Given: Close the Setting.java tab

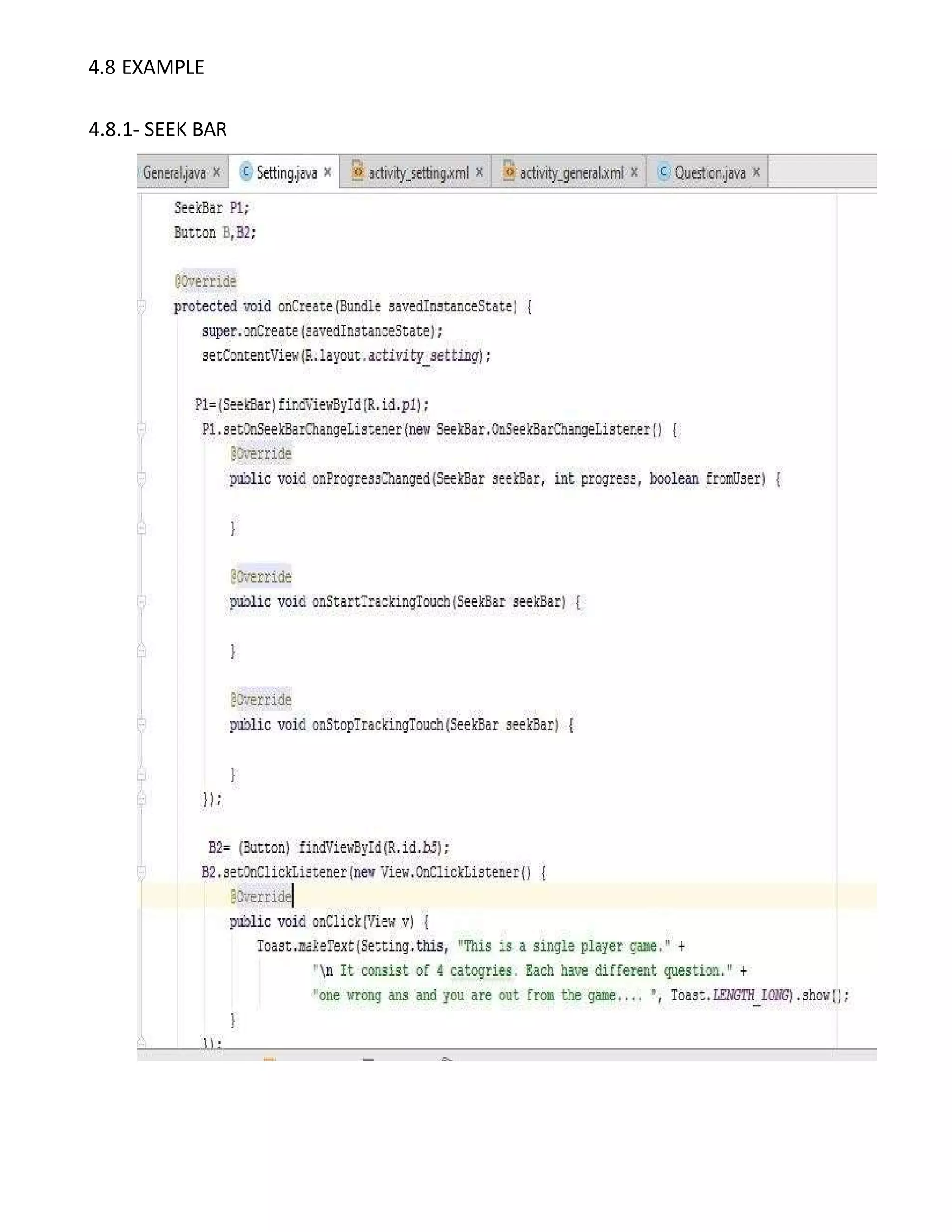Looking at the screenshot, I should (328, 172).
